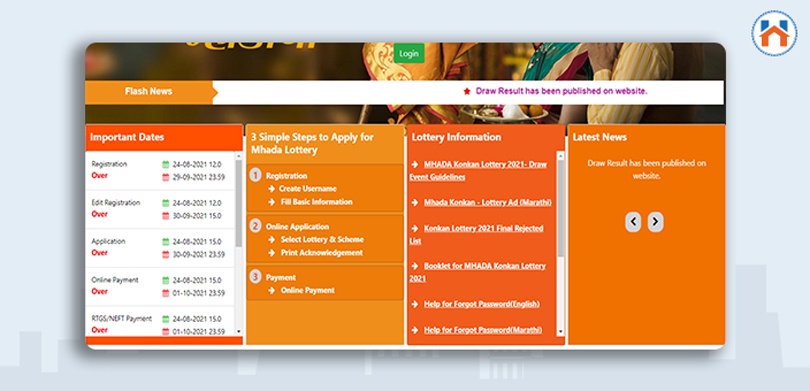Select the 01-10-2021 23:59 Online Payment end date
Viewport: 810px width, 391px height.
(198, 293)
